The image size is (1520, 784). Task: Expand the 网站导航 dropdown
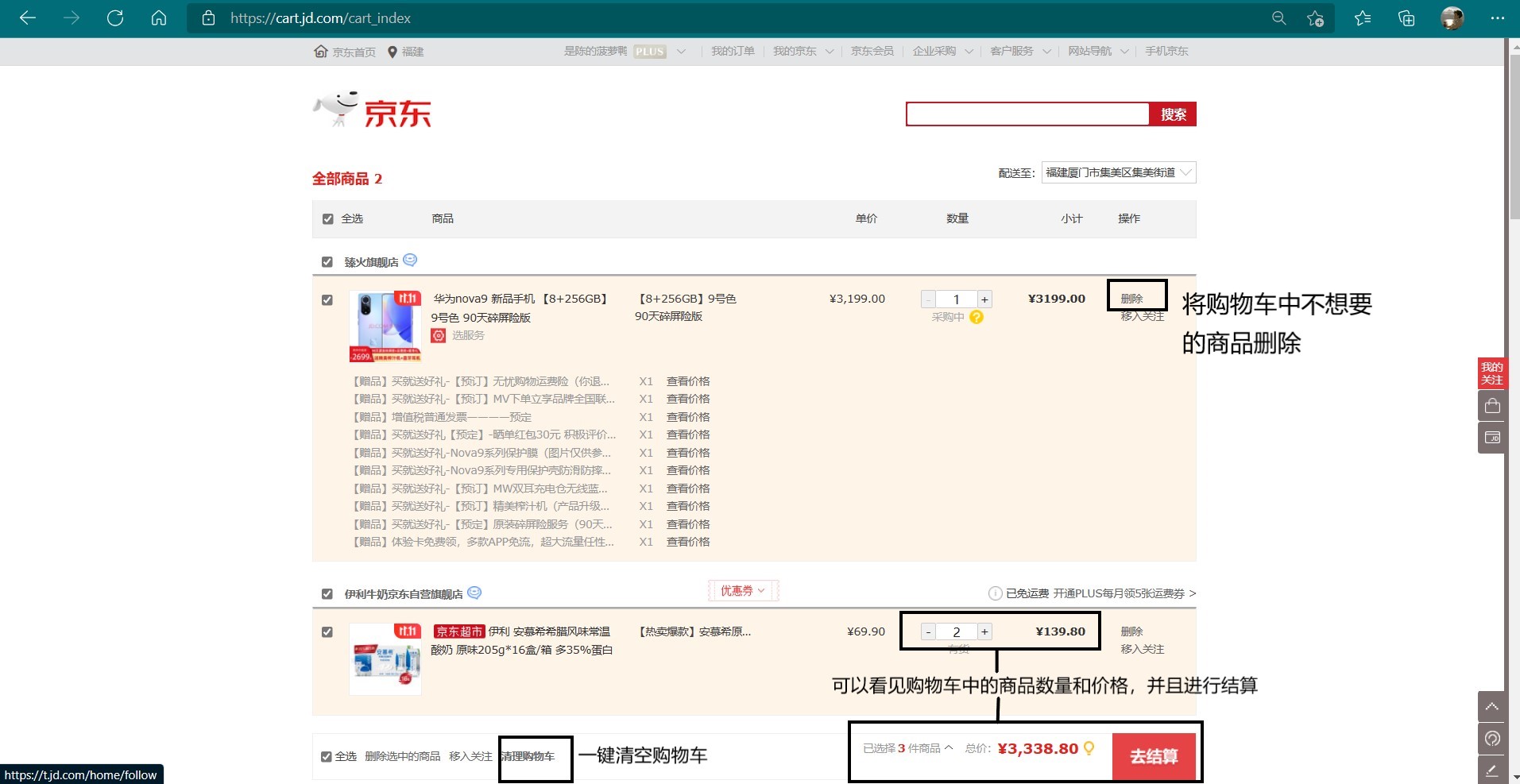point(1124,52)
